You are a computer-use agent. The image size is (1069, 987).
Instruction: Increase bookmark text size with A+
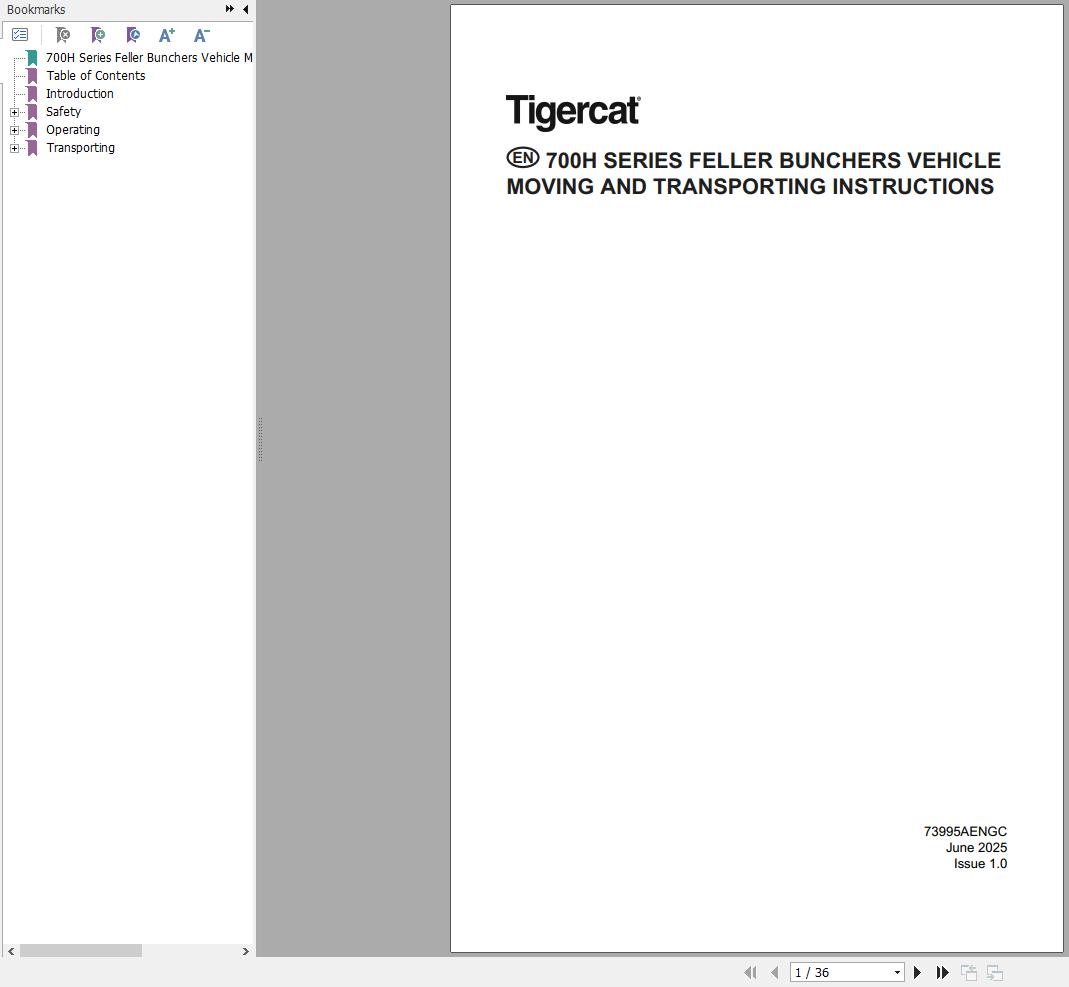[x=167, y=35]
